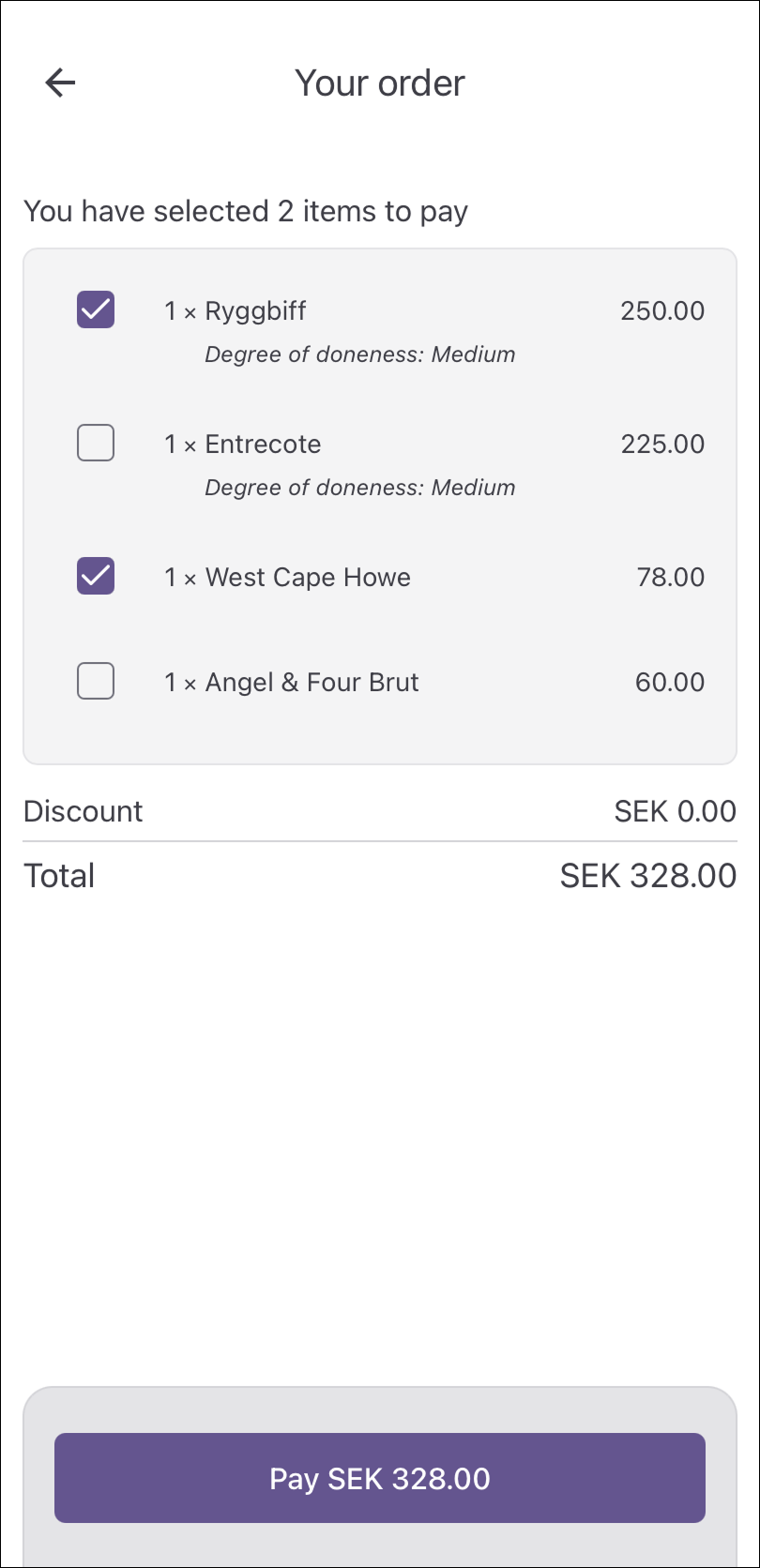The image size is (760, 1568).
Task: Click Entrecote's Degree of doneness note
Action: (x=360, y=488)
